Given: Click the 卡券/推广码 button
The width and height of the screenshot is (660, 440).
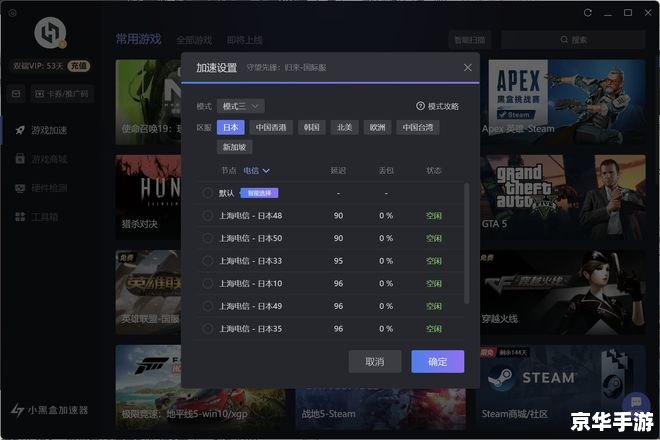Looking at the screenshot, I should click(62, 93).
